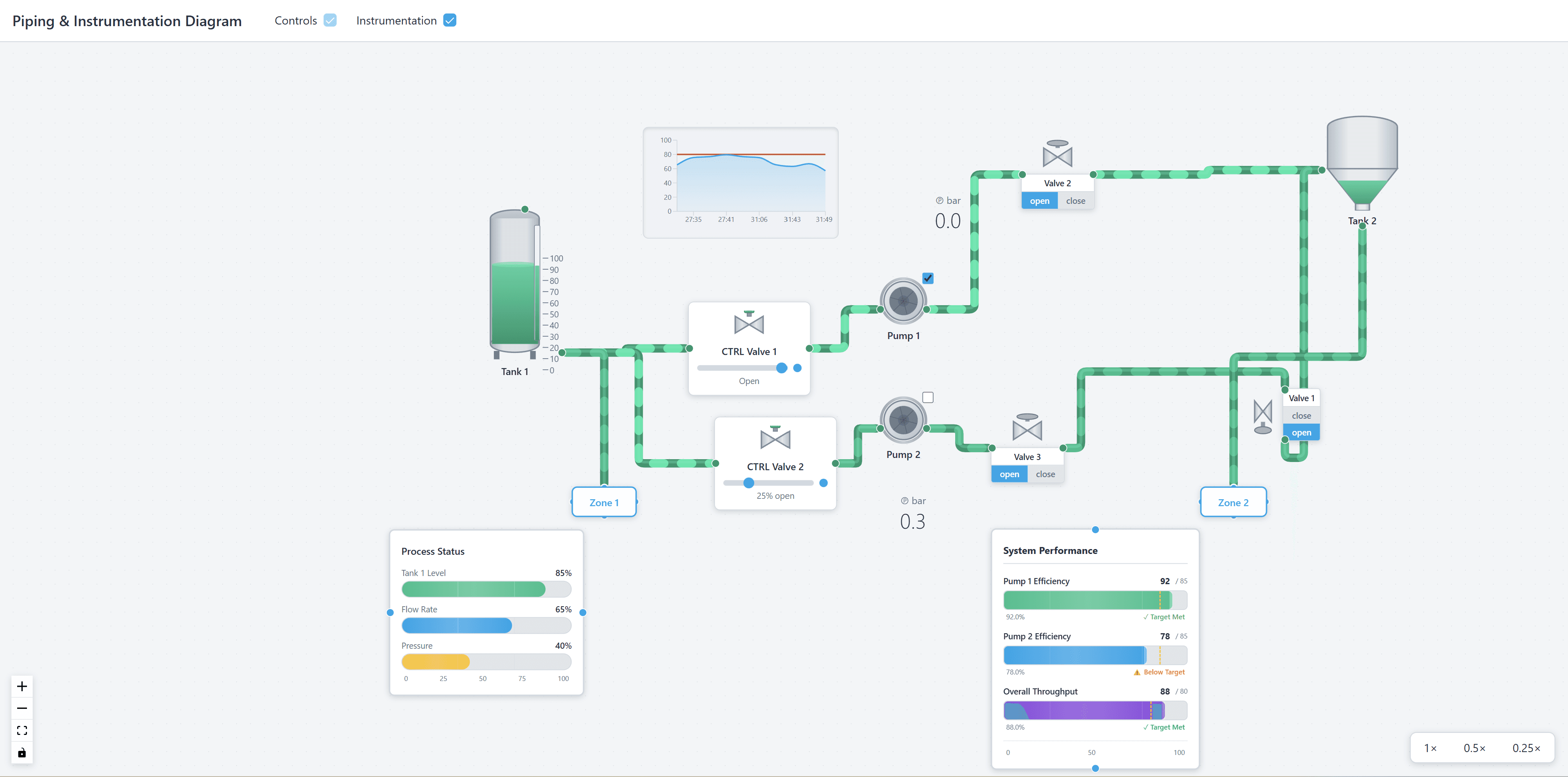1568x777 pixels.
Task: Select the CTRL Valve 1 valve symbol
Action: (x=749, y=324)
